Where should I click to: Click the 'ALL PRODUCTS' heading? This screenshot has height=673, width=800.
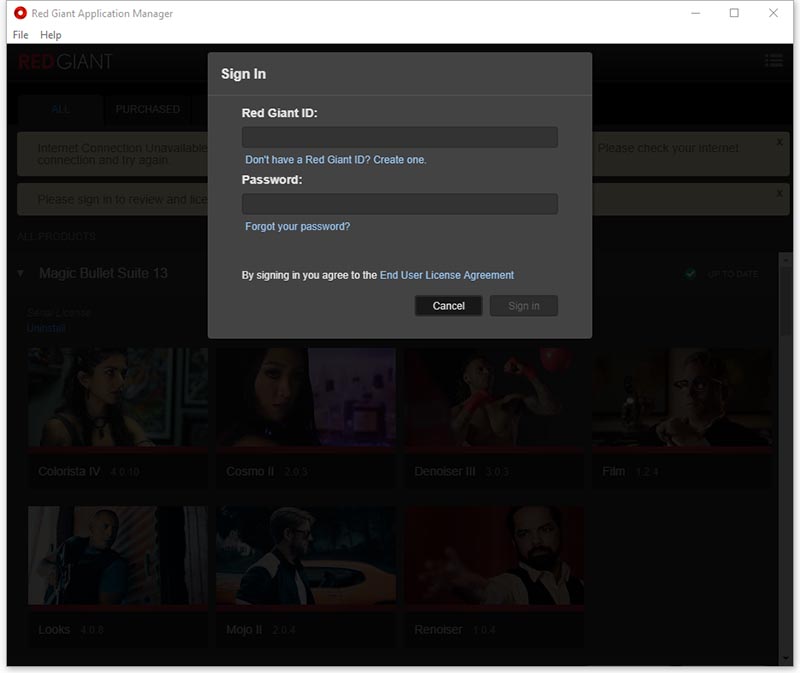coord(56,236)
